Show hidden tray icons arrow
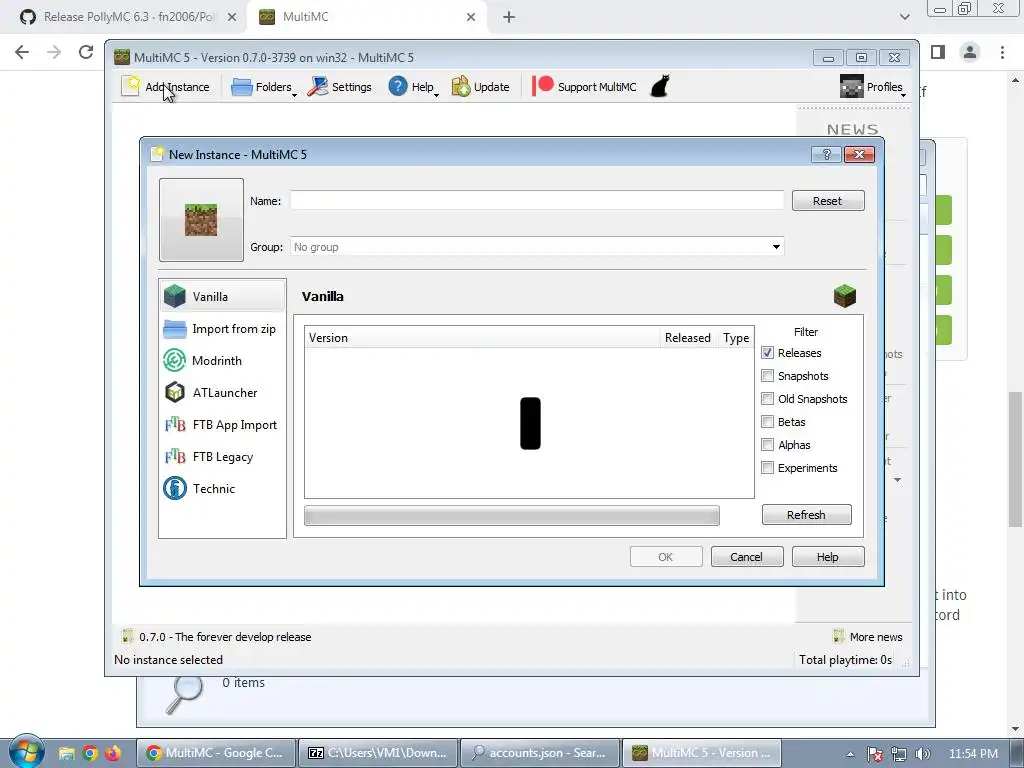Image resolution: width=1024 pixels, height=768 pixels. click(850, 754)
